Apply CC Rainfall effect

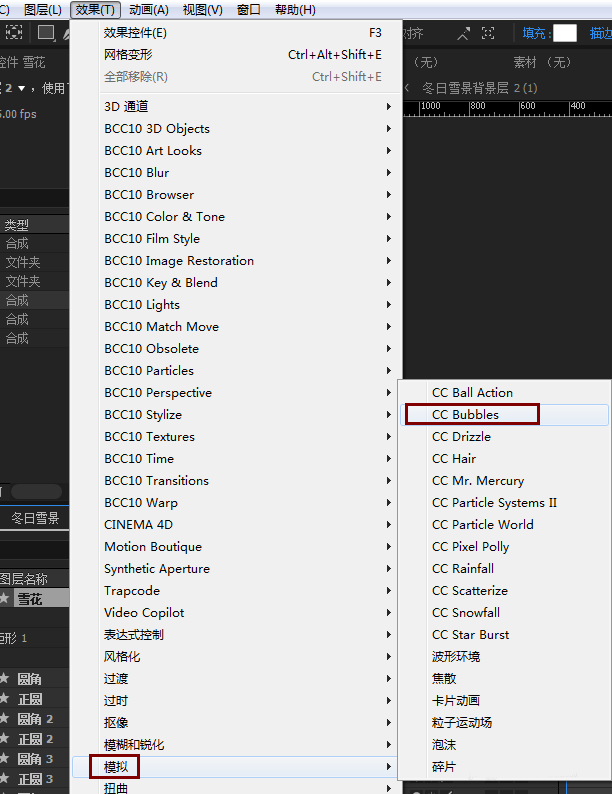(x=505, y=569)
